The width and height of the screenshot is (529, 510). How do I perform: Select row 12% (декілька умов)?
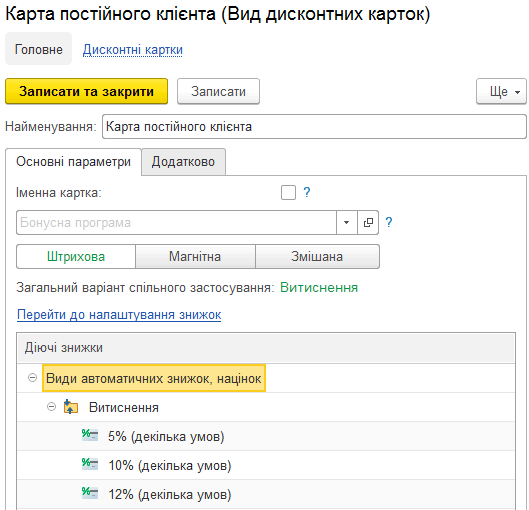(266, 494)
